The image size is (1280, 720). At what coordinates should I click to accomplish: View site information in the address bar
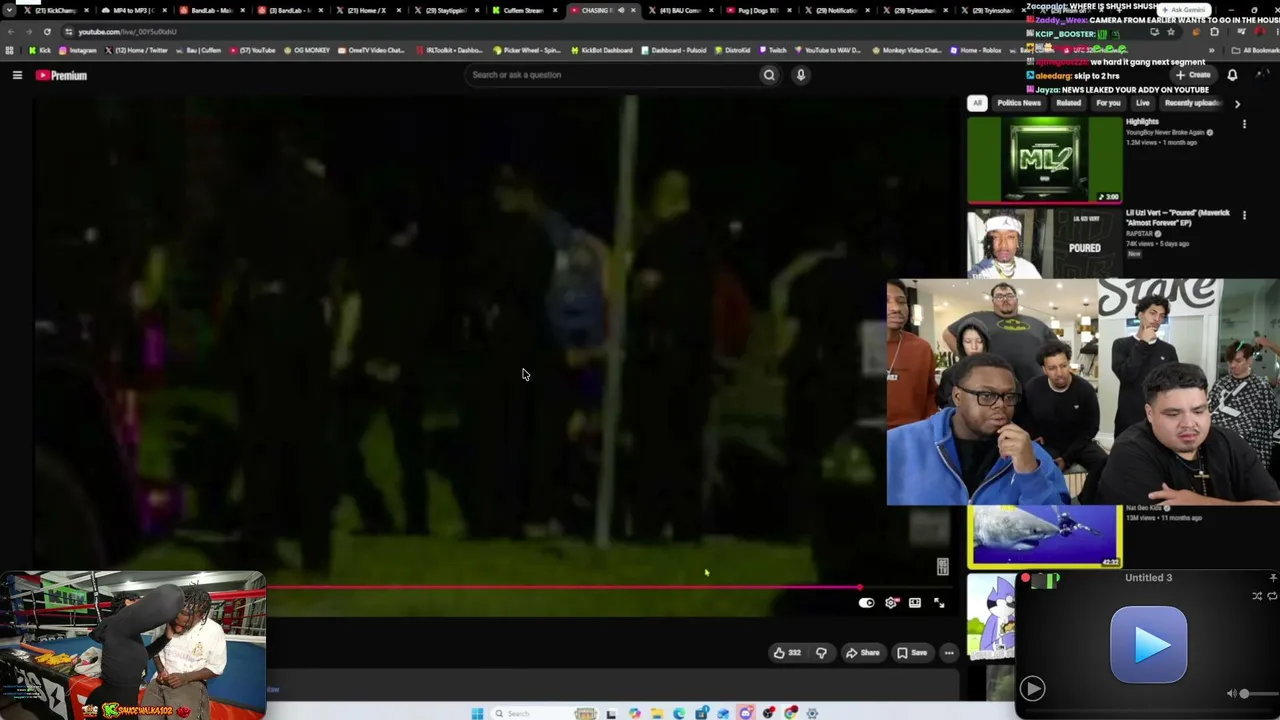tap(68, 32)
